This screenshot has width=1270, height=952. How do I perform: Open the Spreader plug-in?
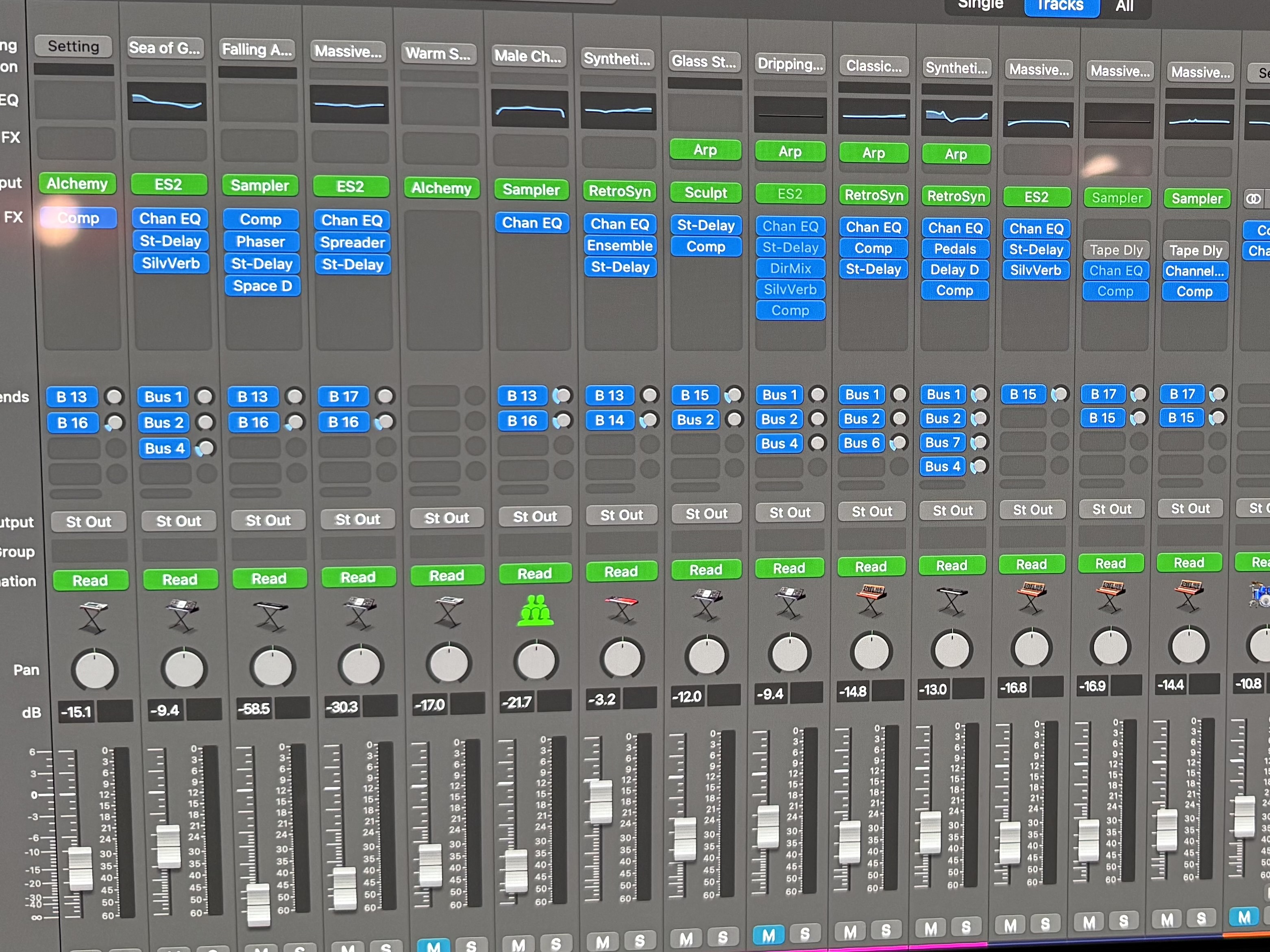[352, 243]
